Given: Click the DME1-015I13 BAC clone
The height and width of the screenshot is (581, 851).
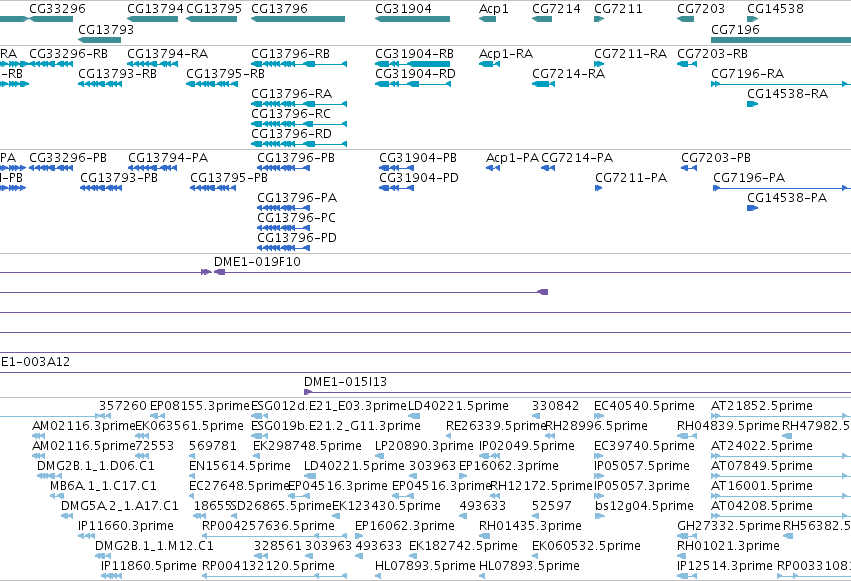Looking at the screenshot, I should (x=577, y=392).
